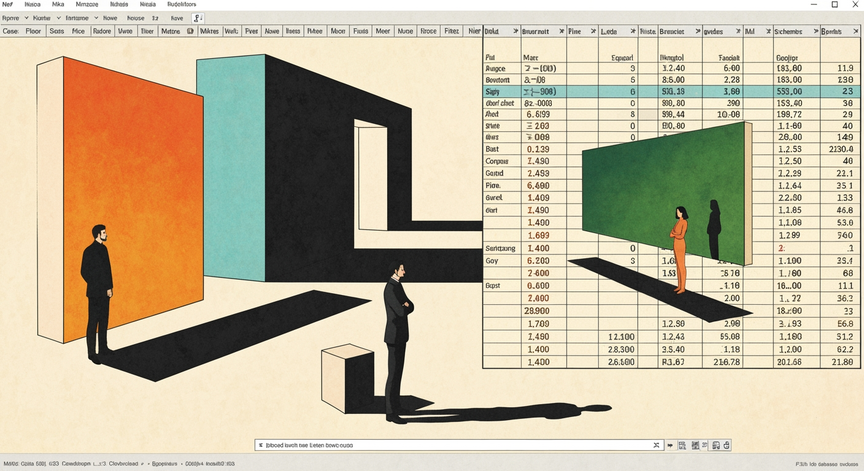
Task: Select the Bovotortt row label
Action: pyautogui.click(x=498, y=80)
